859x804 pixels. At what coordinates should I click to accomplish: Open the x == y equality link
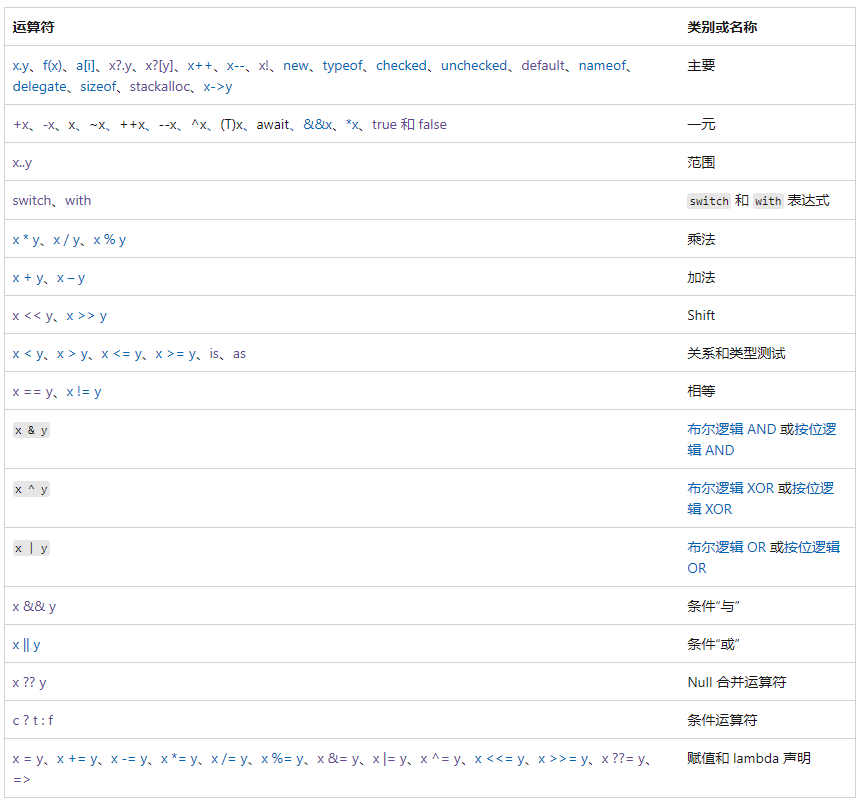[x=32, y=392]
